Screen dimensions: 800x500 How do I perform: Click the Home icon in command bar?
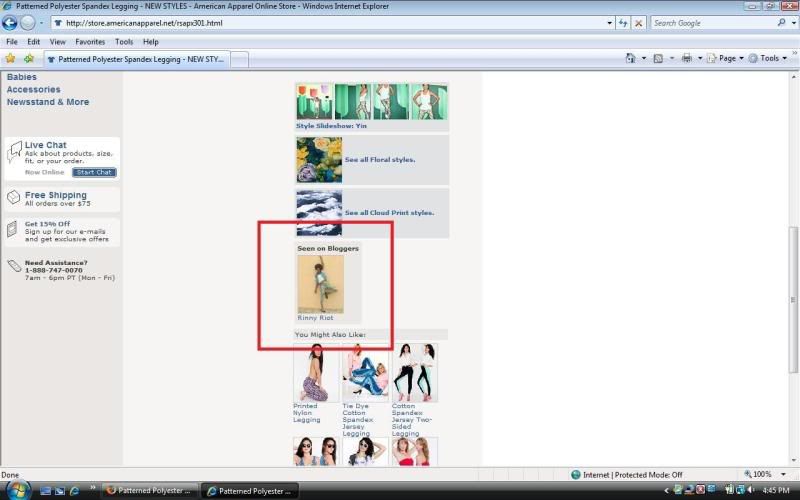[631, 58]
